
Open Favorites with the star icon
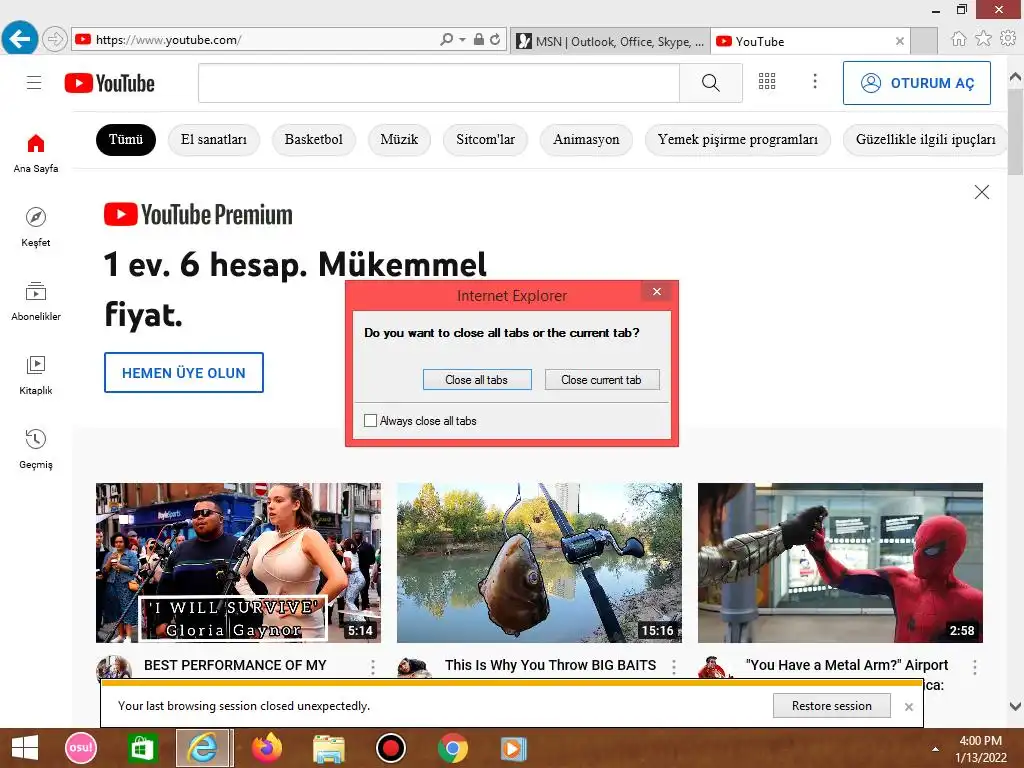(983, 39)
